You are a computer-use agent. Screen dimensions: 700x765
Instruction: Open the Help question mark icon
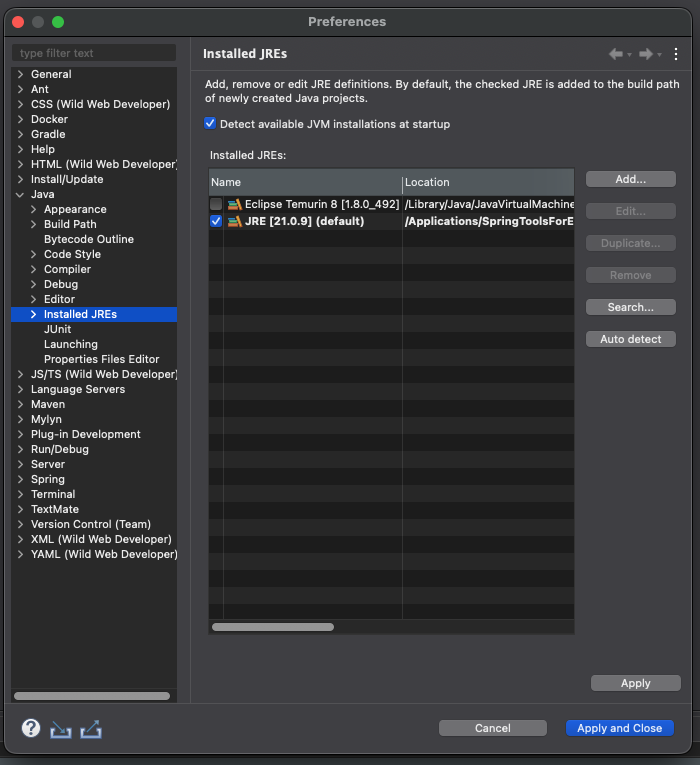[x=31, y=728]
